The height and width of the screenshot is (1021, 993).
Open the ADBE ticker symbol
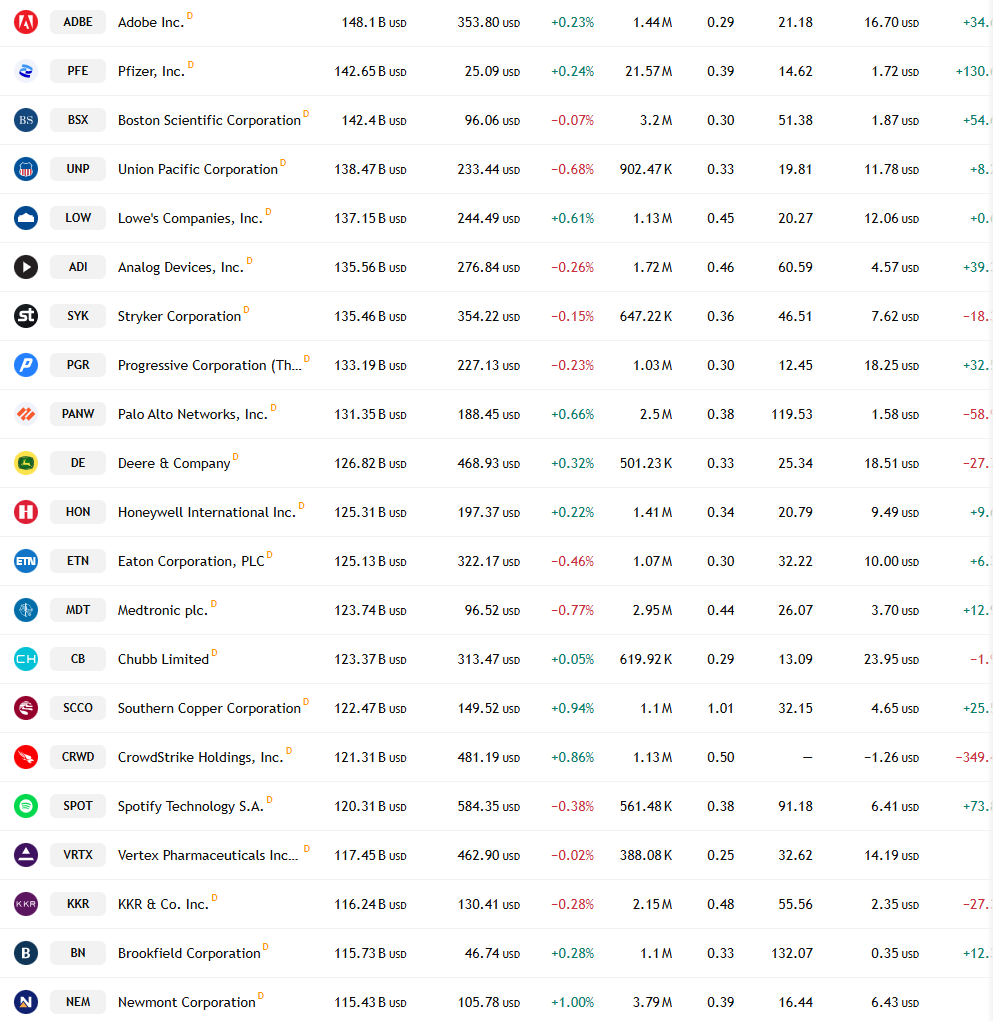(78, 22)
